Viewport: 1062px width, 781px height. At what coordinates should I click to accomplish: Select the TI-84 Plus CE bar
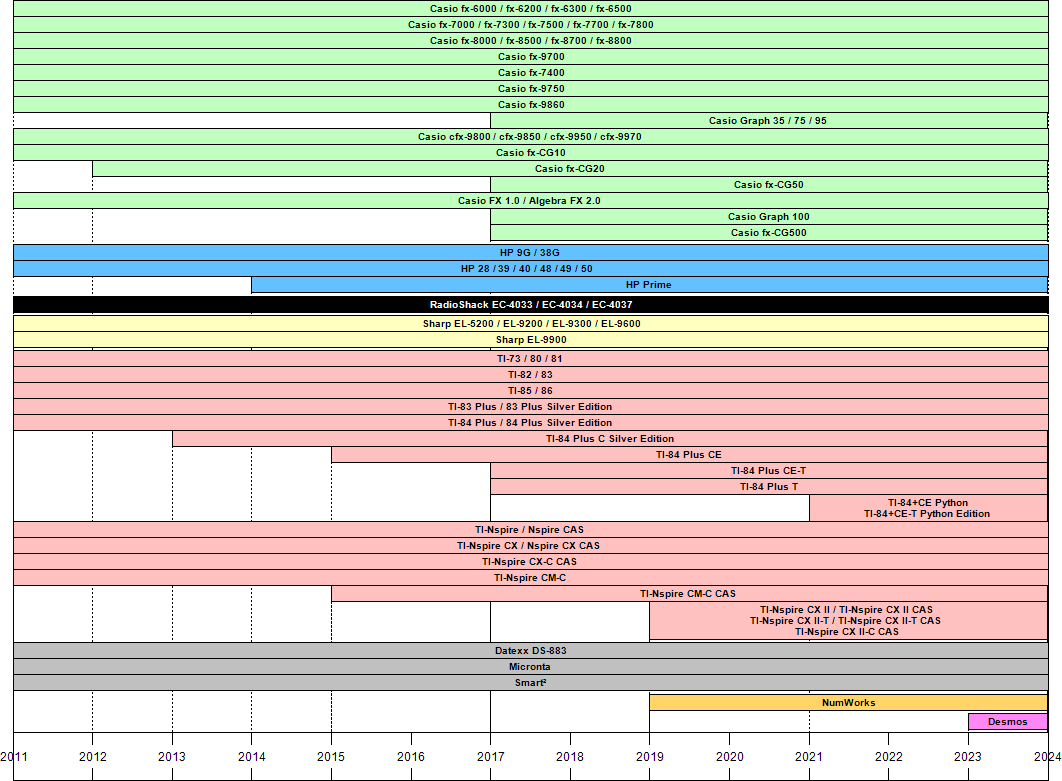(x=689, y=455)
